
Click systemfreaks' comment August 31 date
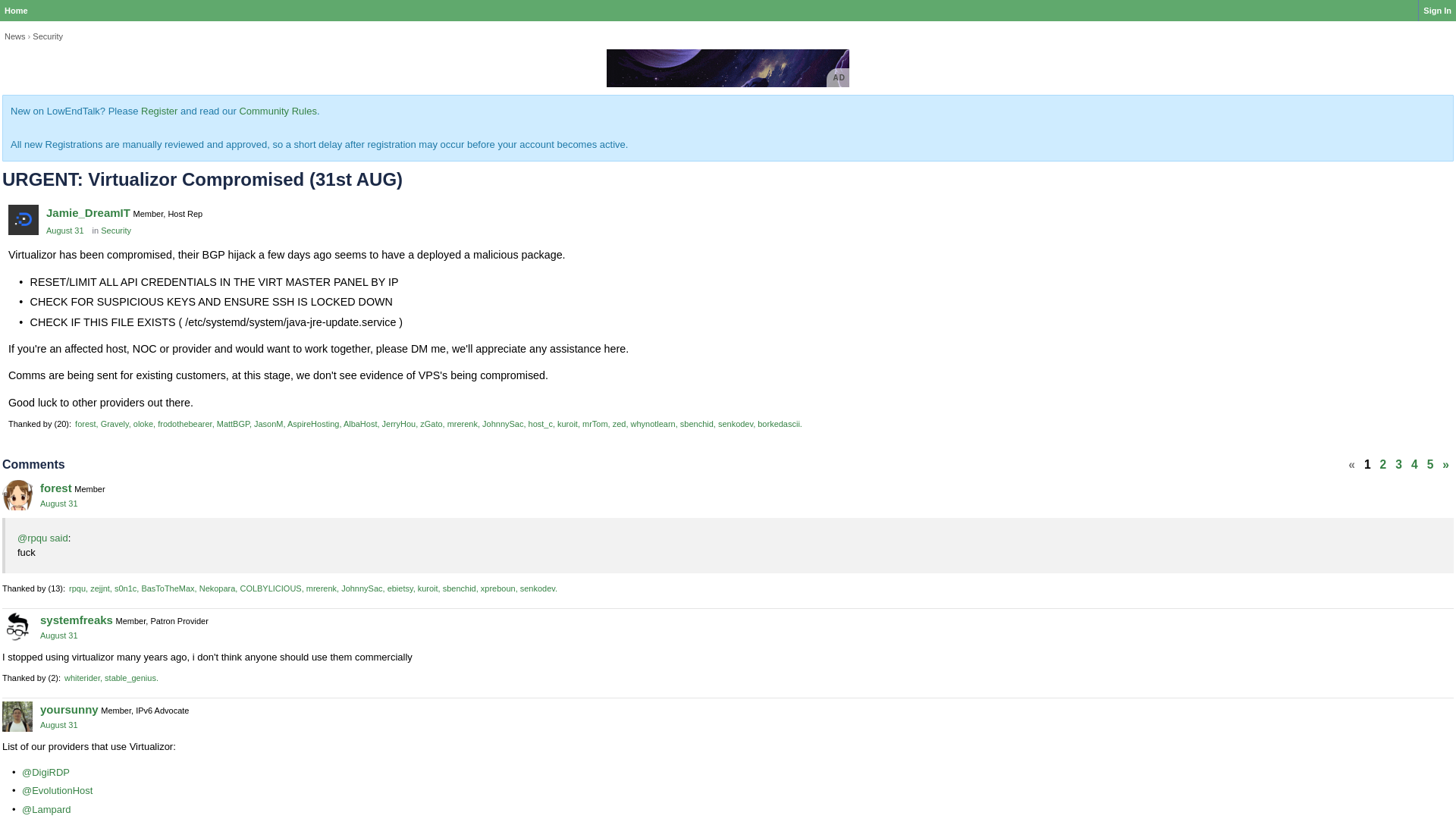59,635
